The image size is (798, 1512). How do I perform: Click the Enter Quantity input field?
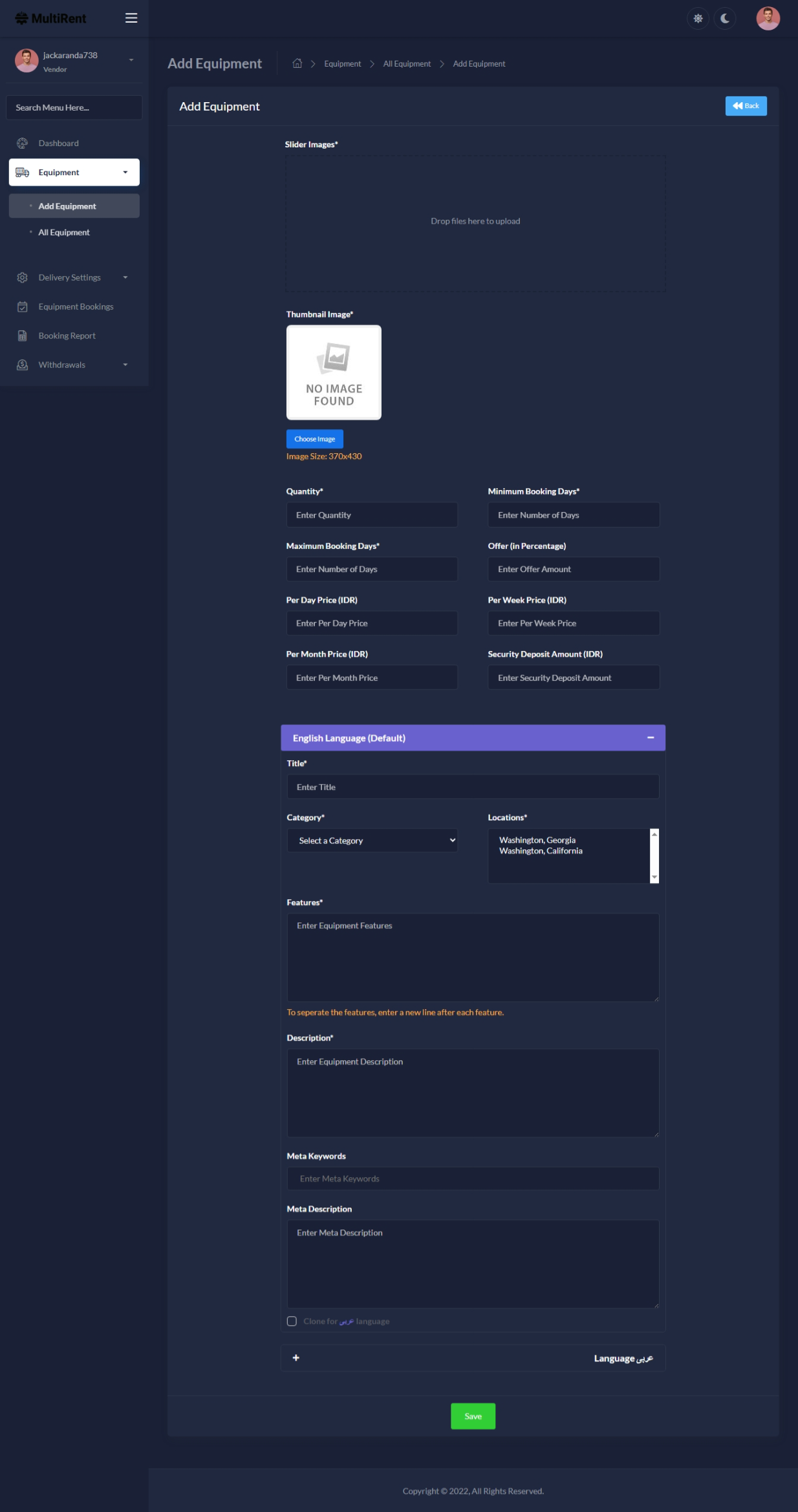372,515
